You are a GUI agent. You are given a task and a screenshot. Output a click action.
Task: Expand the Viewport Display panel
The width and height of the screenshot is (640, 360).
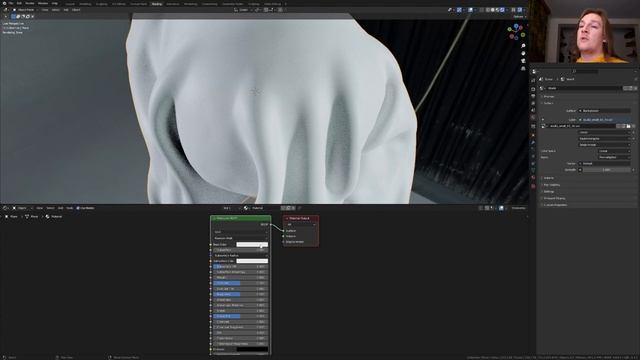pos(554,198)
